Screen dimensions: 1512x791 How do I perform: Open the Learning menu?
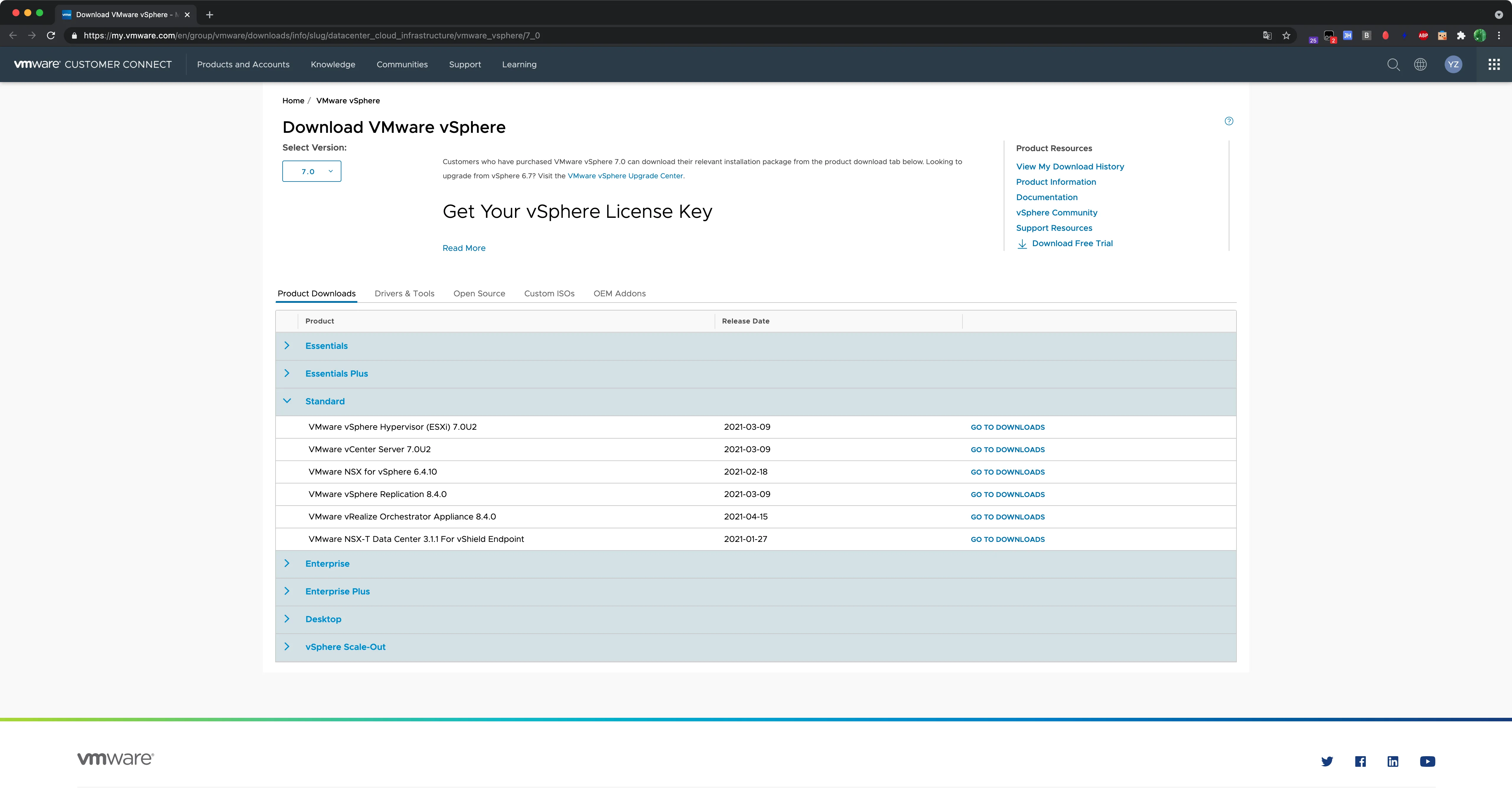519,65
